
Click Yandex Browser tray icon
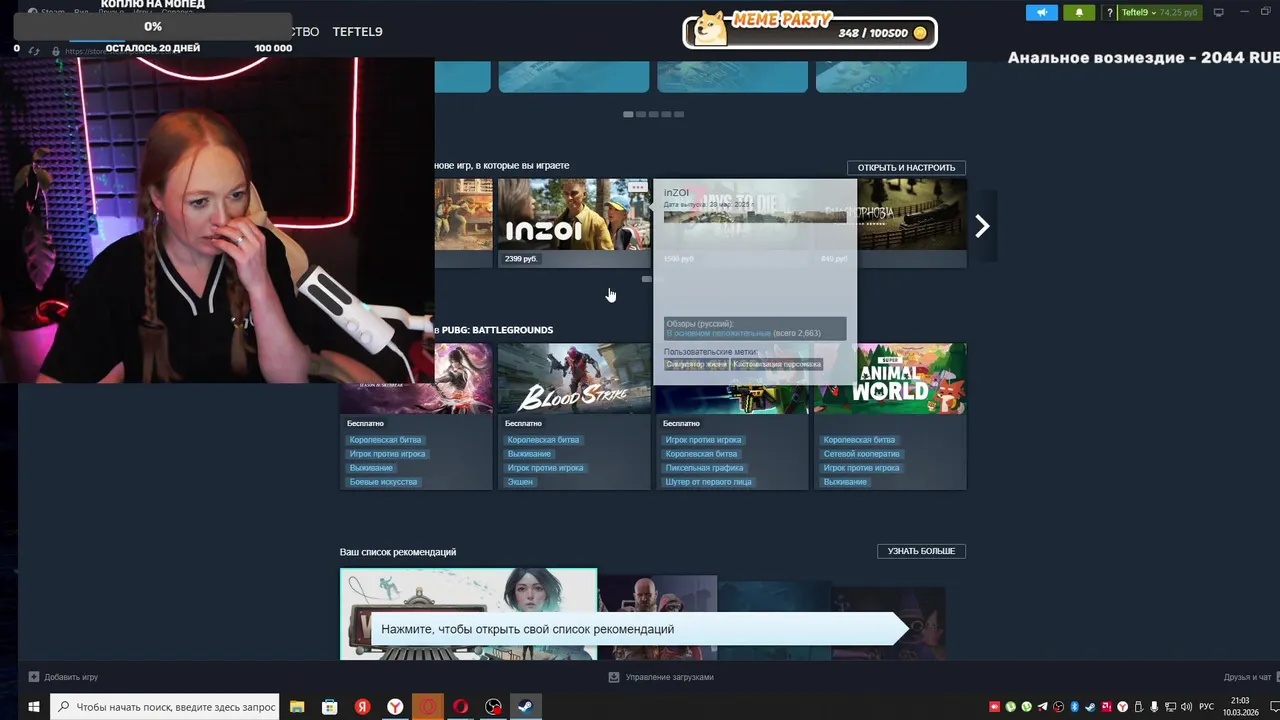coord(1122,707)
